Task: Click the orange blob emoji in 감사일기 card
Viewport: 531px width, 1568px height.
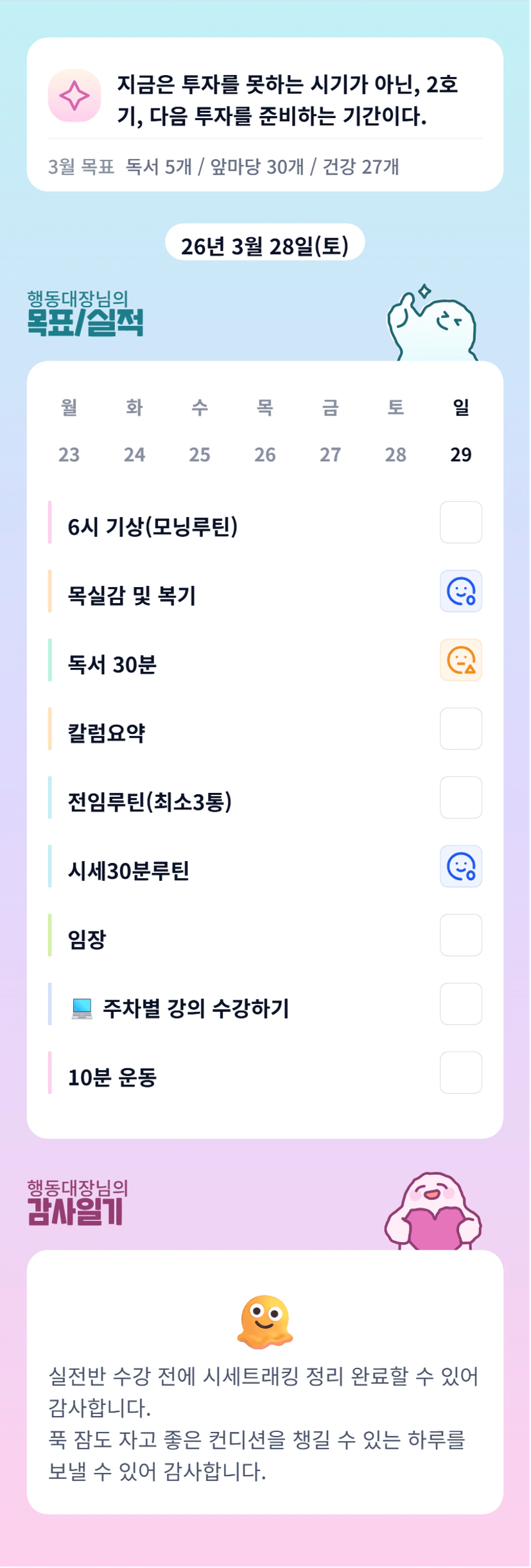Action: pyautogui.click(x=265, y=1322)
